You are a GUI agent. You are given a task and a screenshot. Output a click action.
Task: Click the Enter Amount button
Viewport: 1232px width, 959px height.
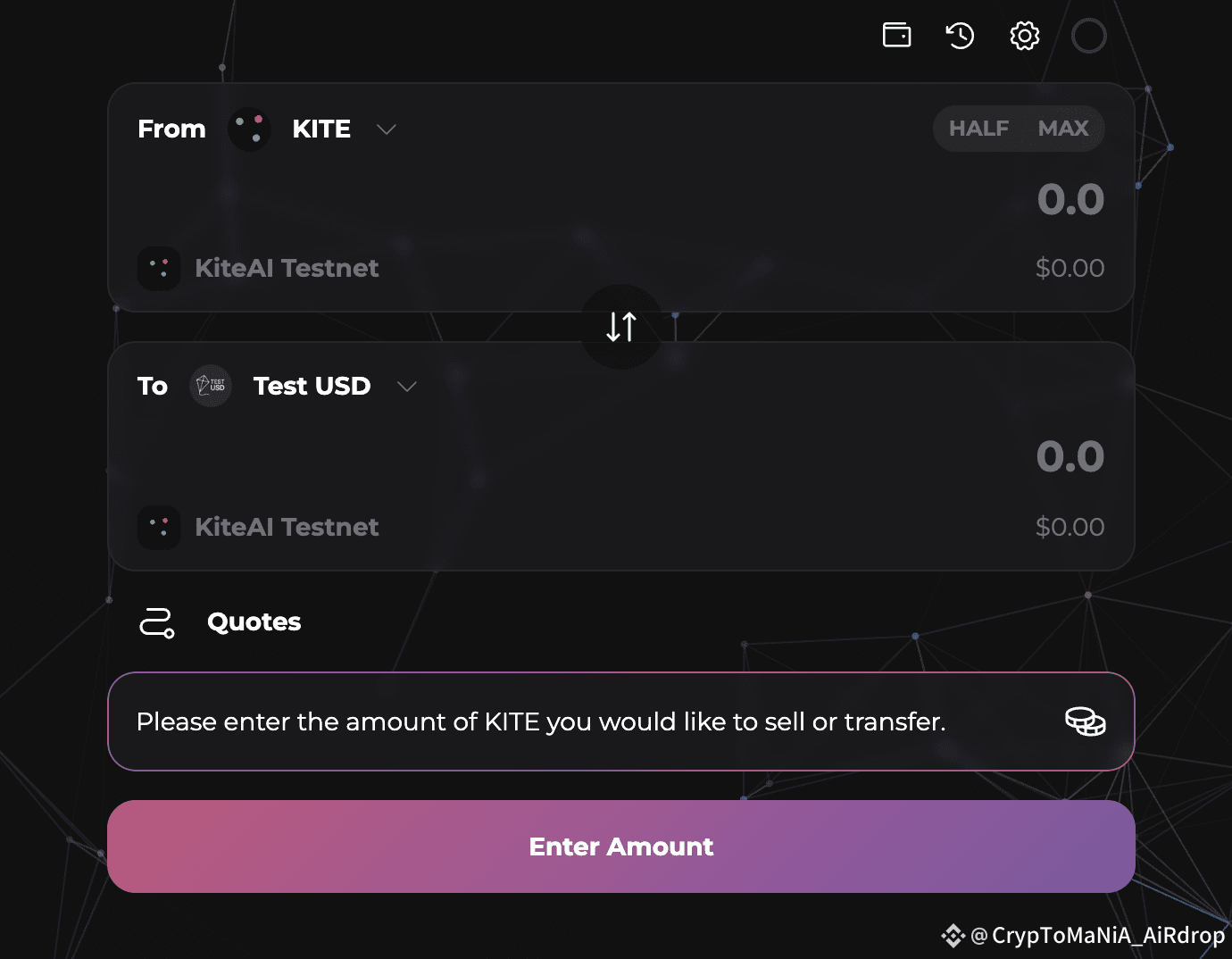(621, 846)
